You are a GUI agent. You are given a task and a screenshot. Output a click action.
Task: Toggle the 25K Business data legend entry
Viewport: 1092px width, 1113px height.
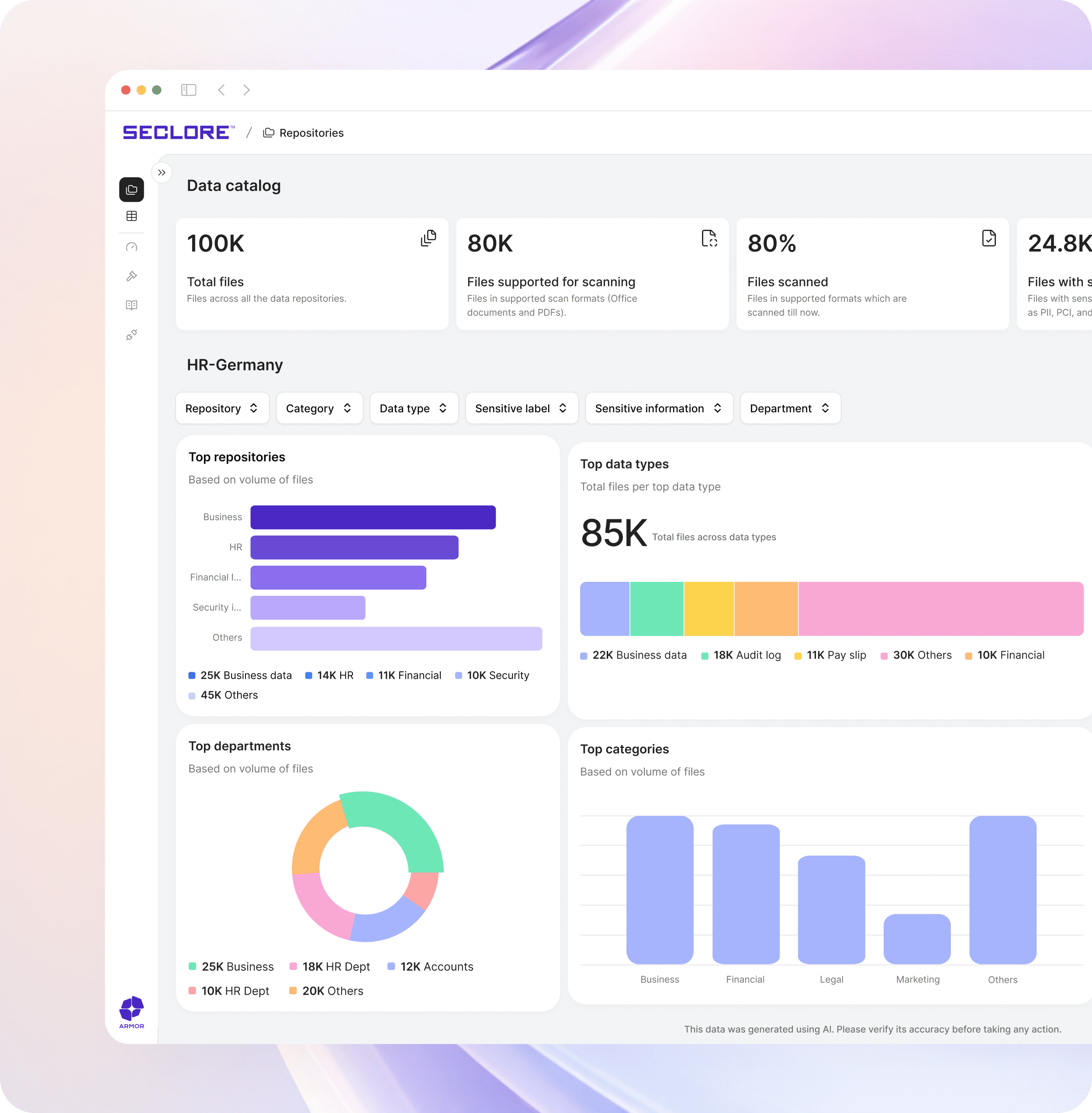pos(240,675)
